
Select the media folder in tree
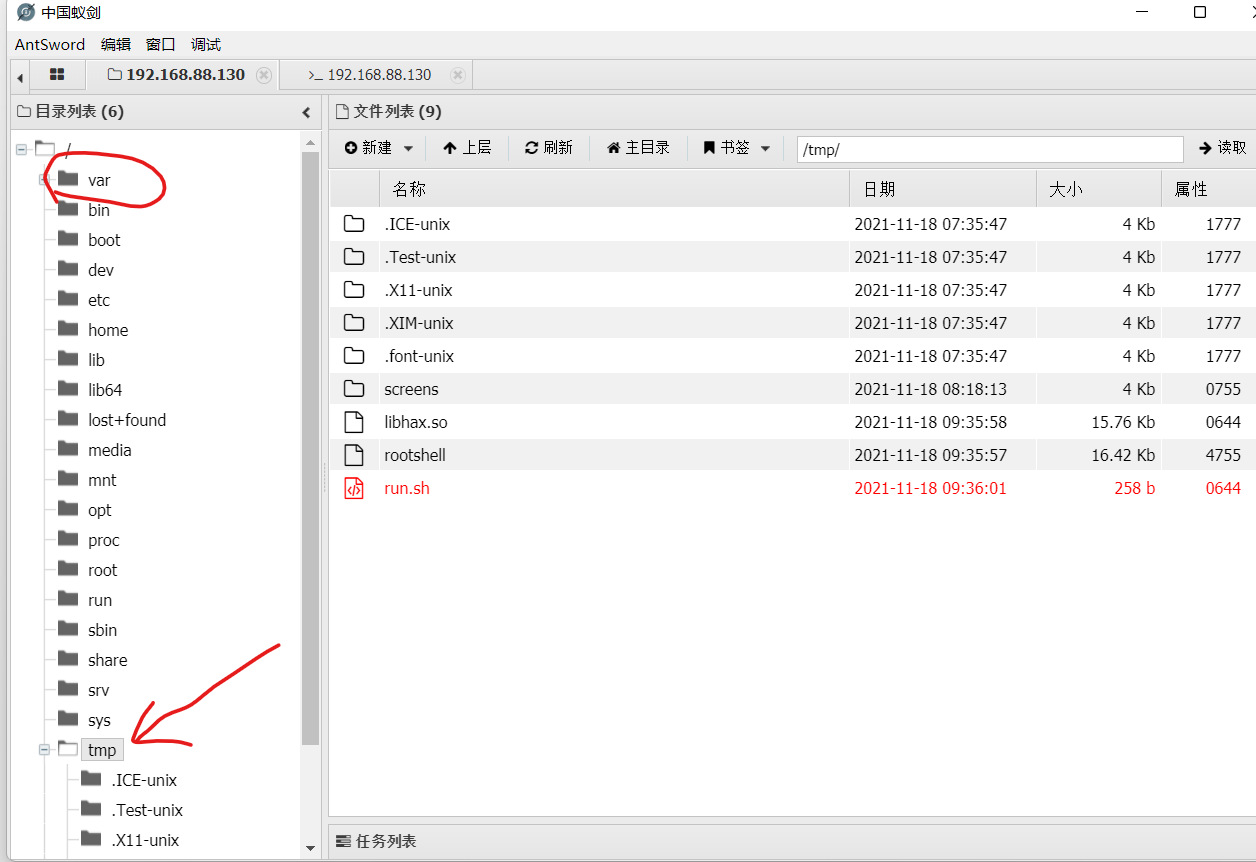click(x=110, y=450)
